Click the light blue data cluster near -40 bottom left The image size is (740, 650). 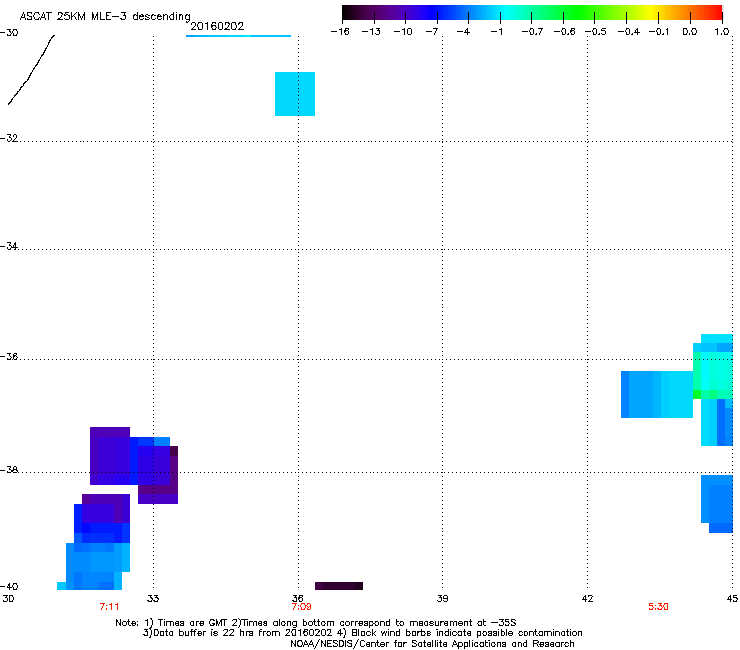(x=93, y=566)
